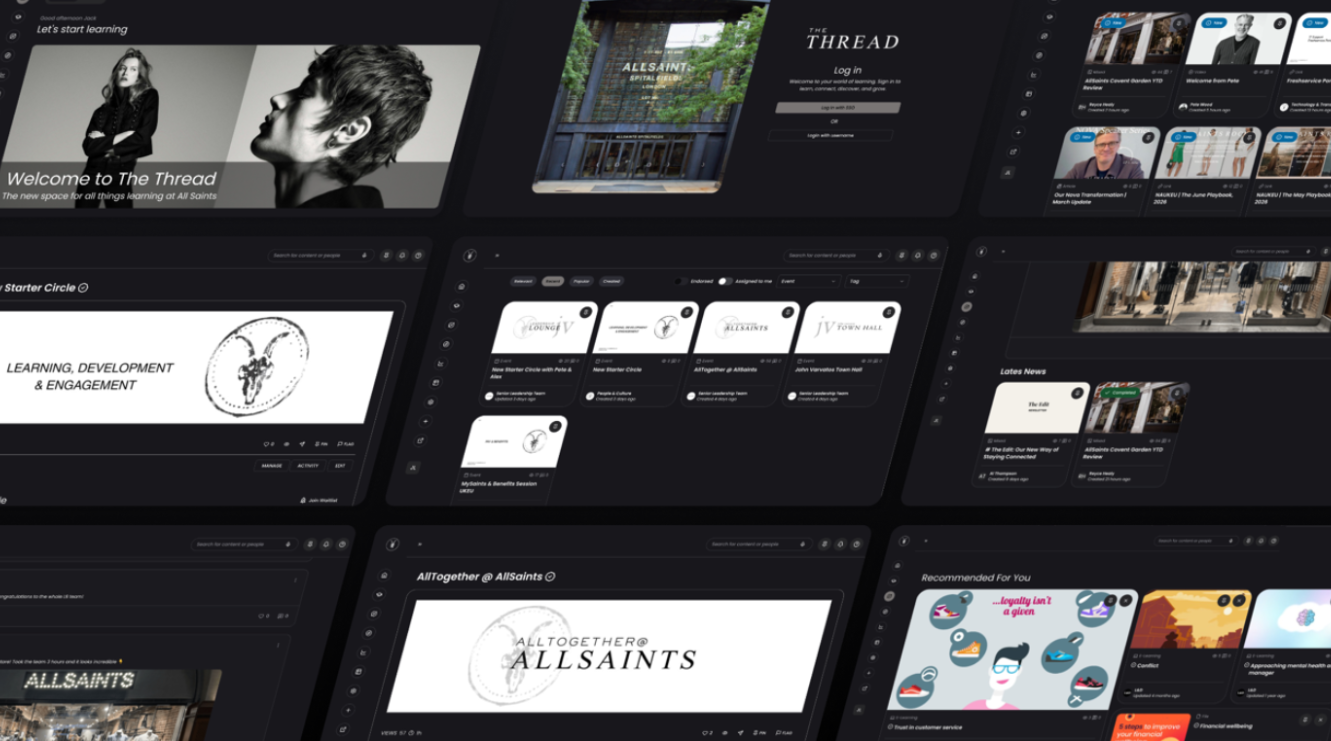Toggle the Assigned to me switch
Image resolution: width=1331 pixels, height=741 pixels.
pos(725,281)
